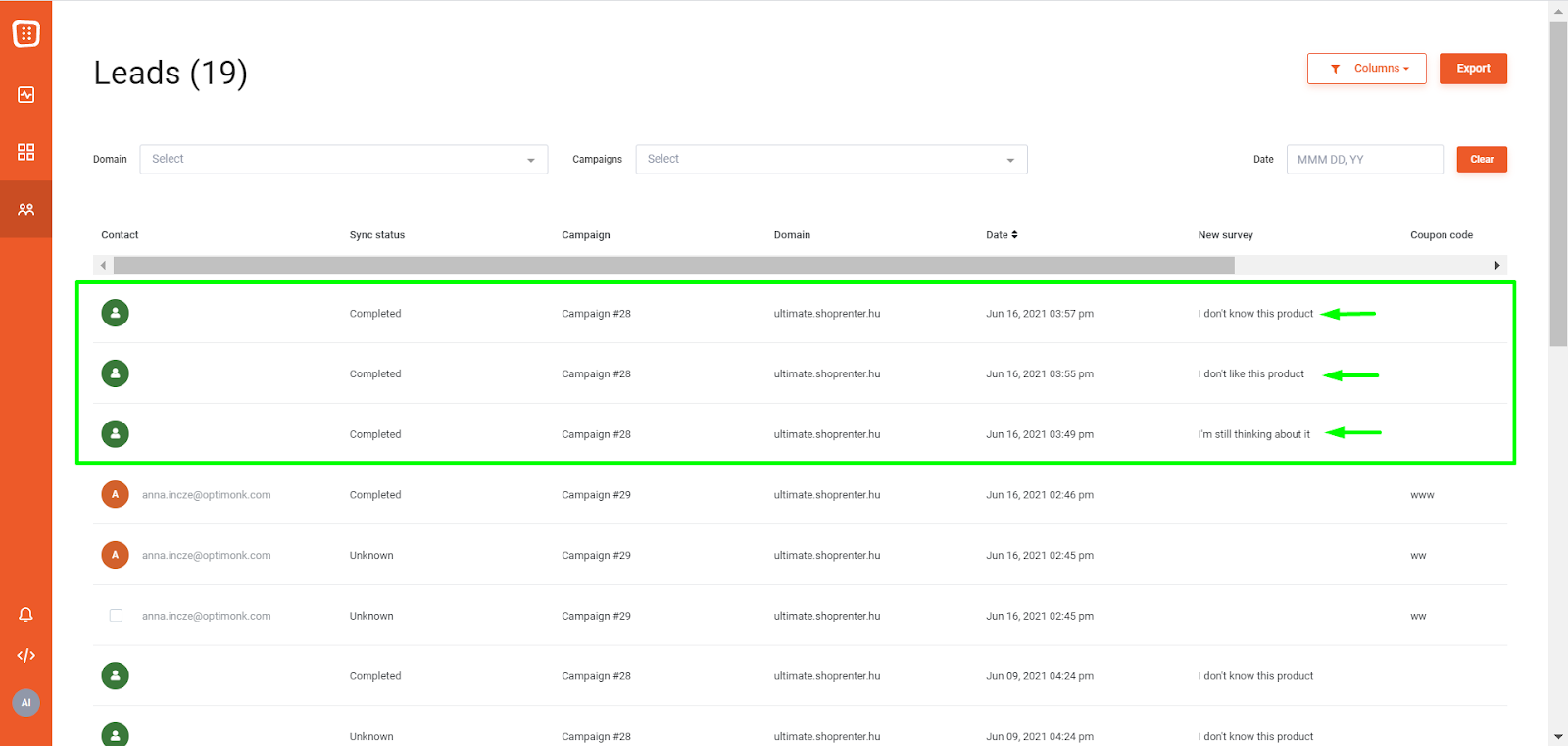
Task: Click the Coupon code column header
Action: [1442, 235]
